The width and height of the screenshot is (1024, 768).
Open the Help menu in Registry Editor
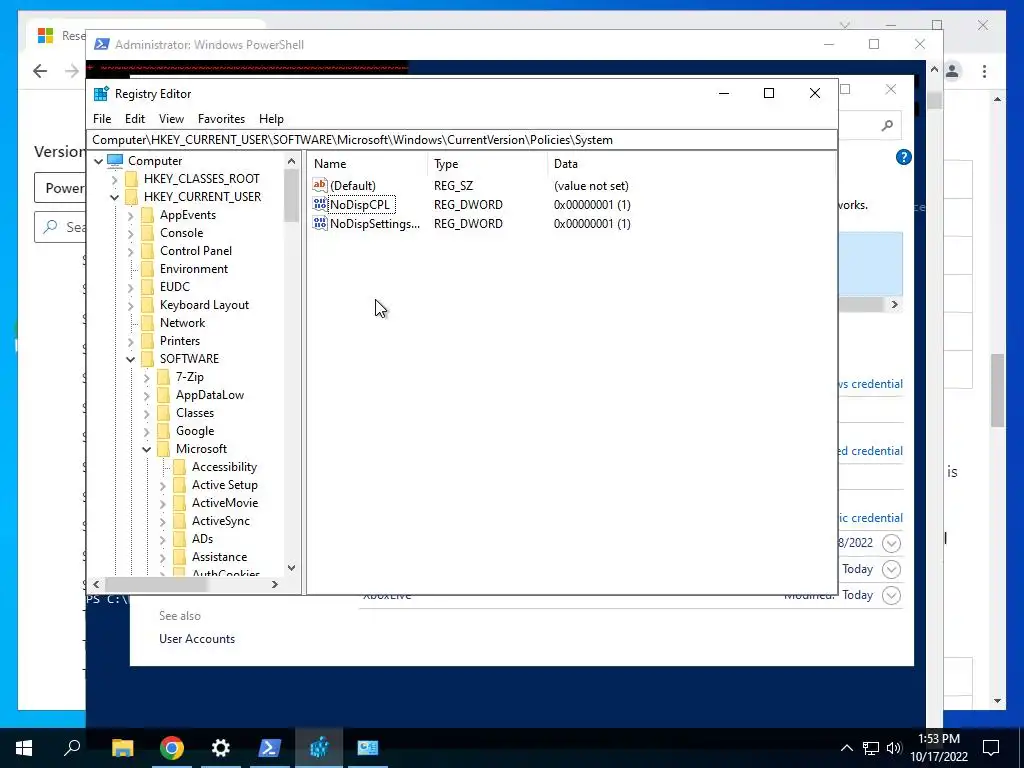click(271, 119)
